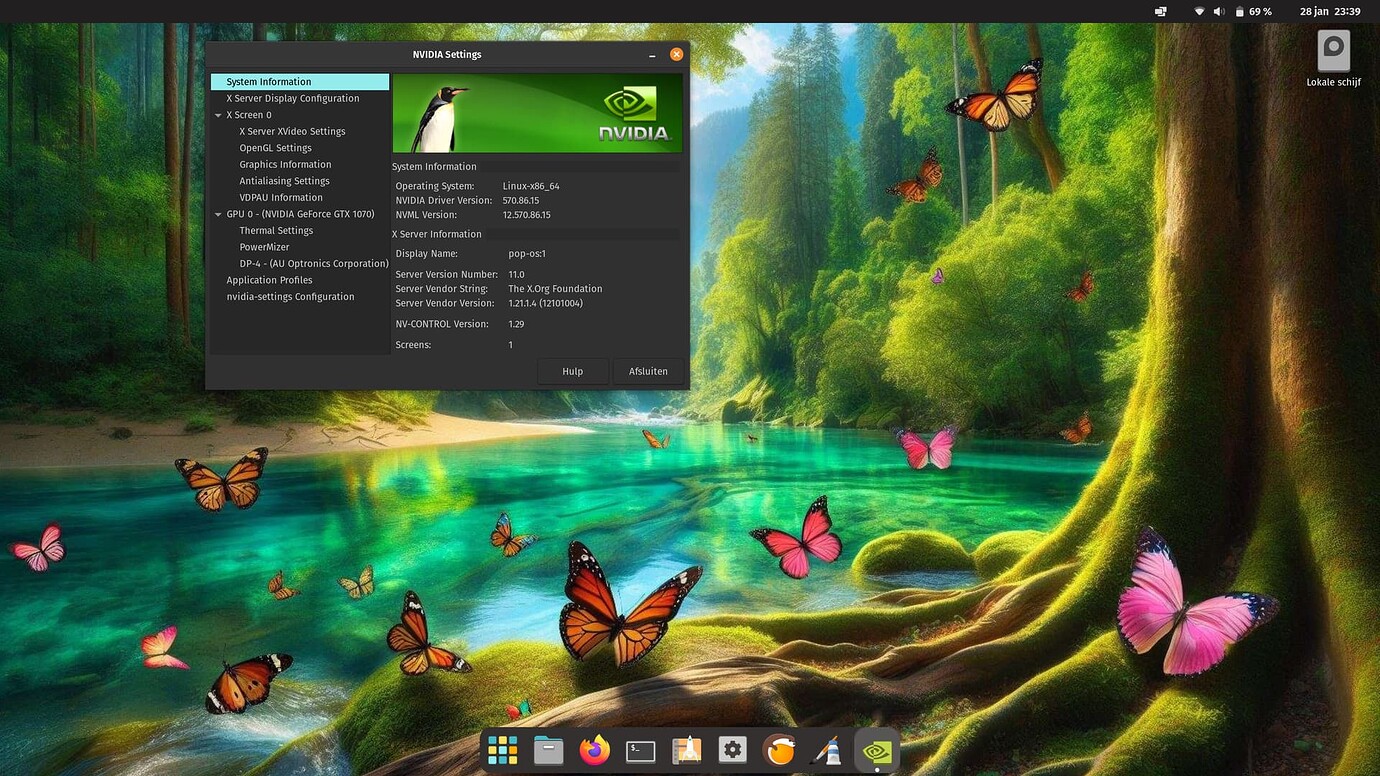Click the Hulp button
Image resolution: width=1380 pixels, height=776 pixels.
pyautogui.click(x=572, y=371)
